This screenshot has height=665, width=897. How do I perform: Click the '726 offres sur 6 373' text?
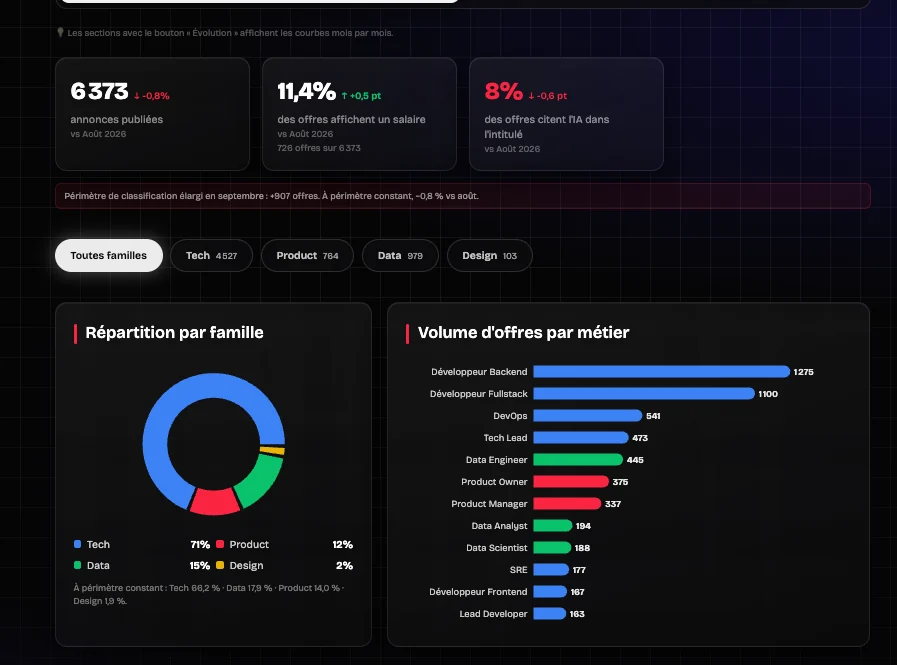[319, 148]
